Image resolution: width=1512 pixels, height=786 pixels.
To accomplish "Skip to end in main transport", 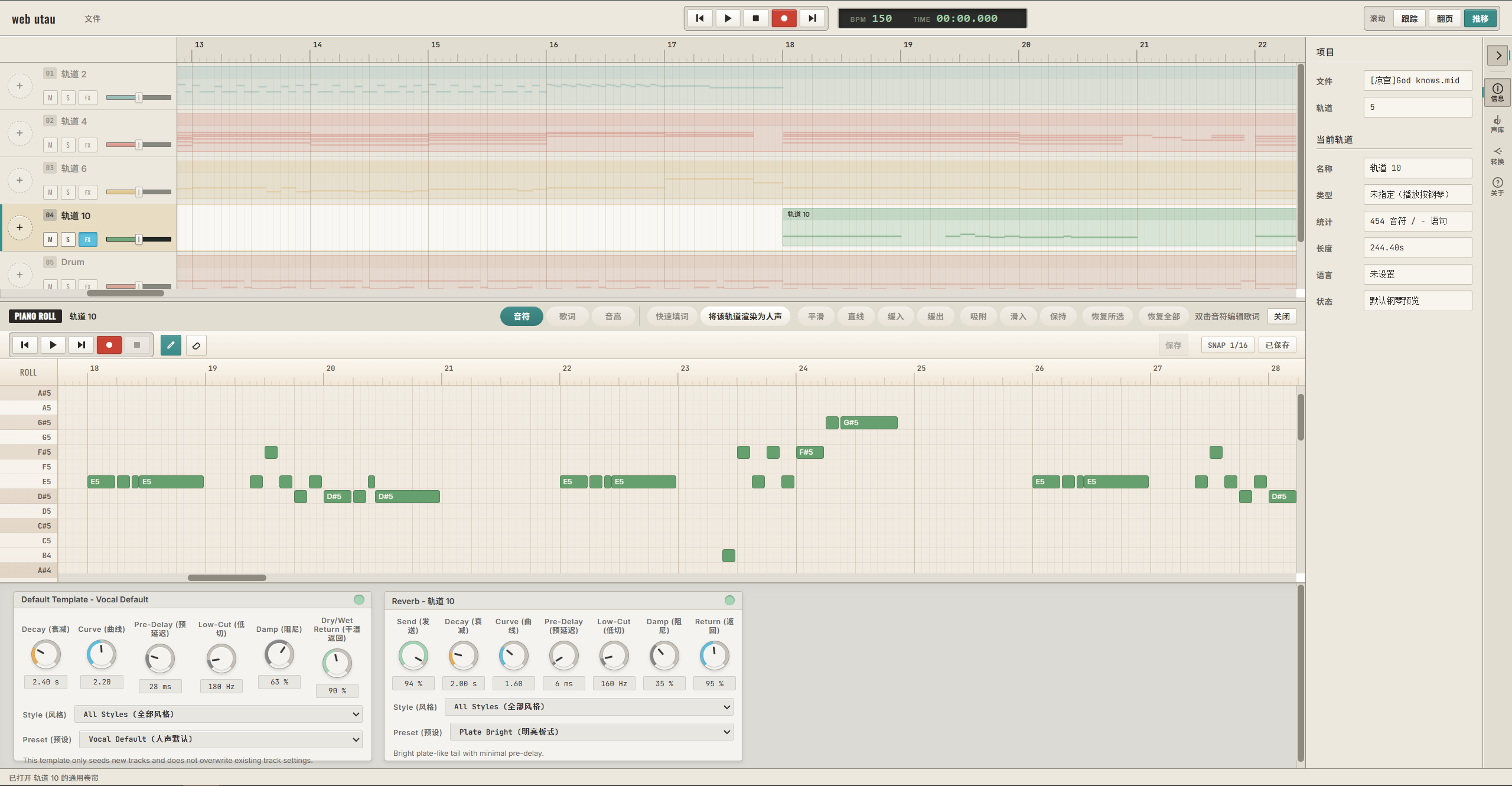I will (x=813, y=18).
